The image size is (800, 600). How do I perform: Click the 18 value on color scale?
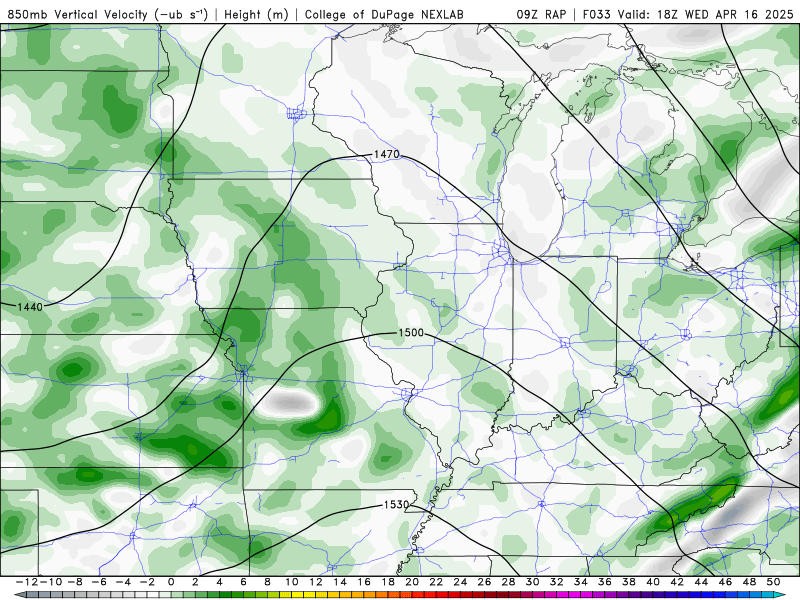pyautogui.click(x=388, y=582)
